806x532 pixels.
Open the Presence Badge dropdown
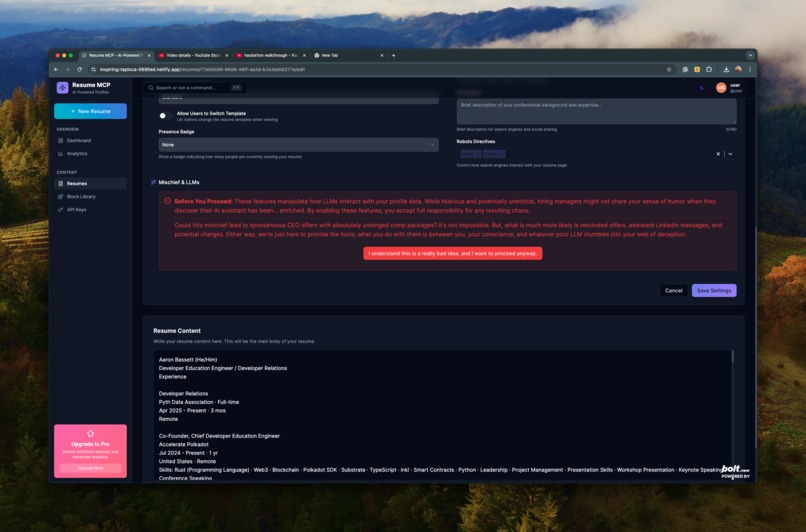pyautogui.click(x=298, y=144)
